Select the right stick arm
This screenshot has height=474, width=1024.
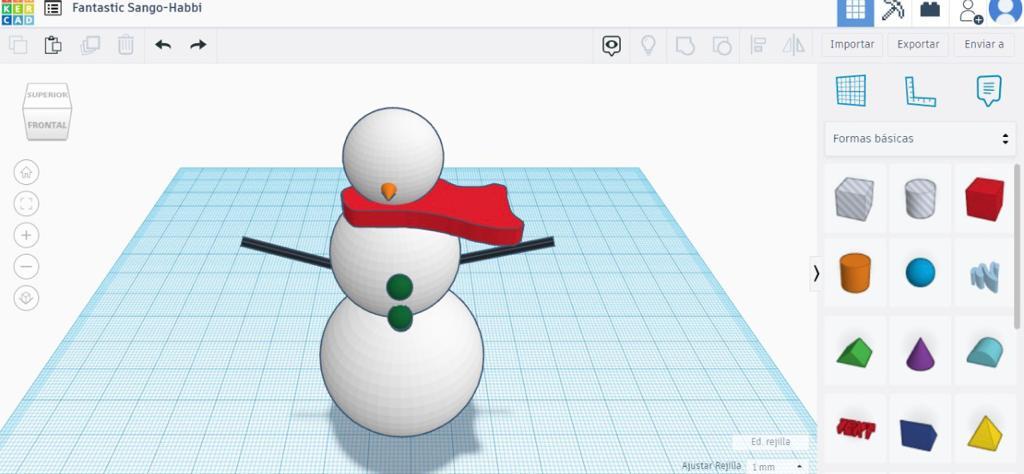(x=507, y=251)
